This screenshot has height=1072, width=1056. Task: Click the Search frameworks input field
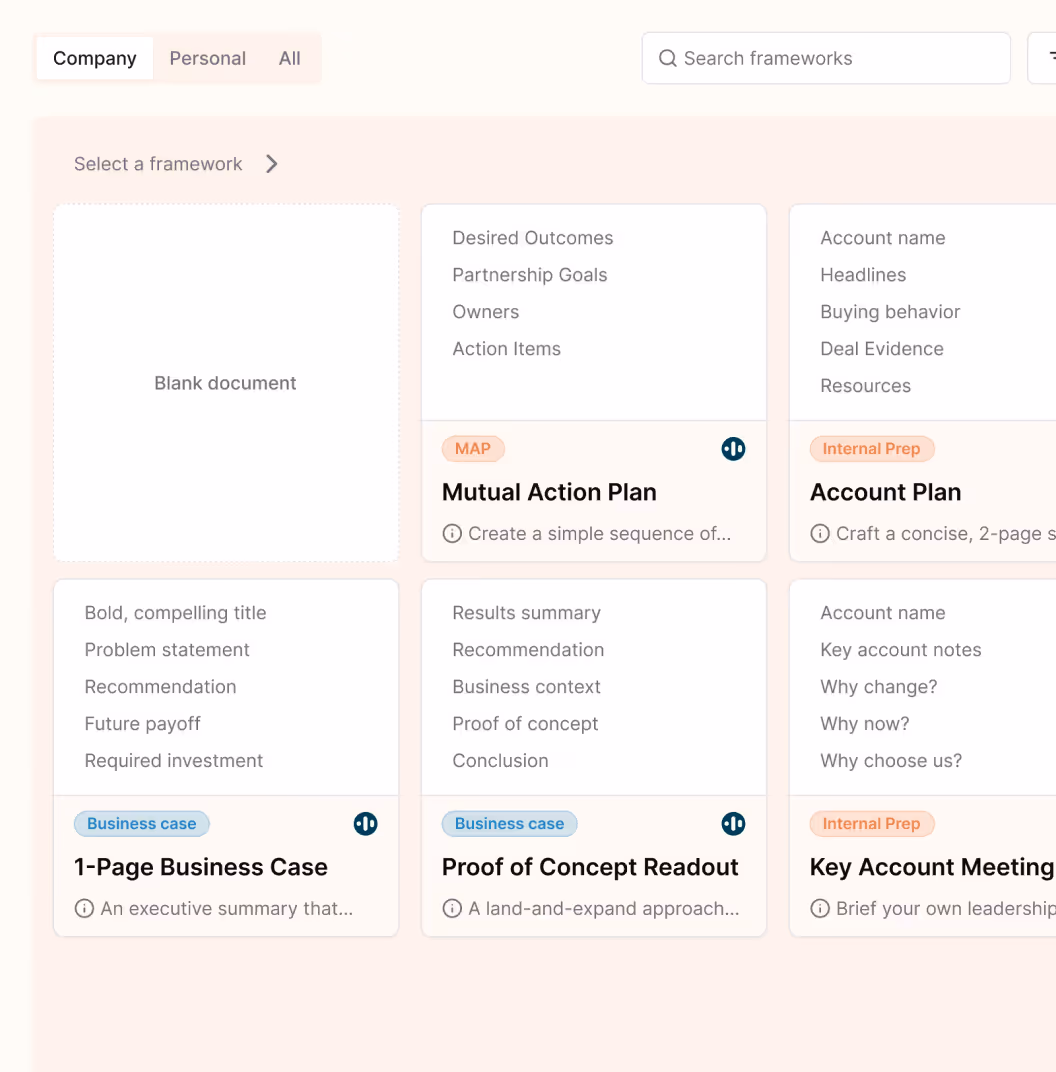[x=826, y=58]
